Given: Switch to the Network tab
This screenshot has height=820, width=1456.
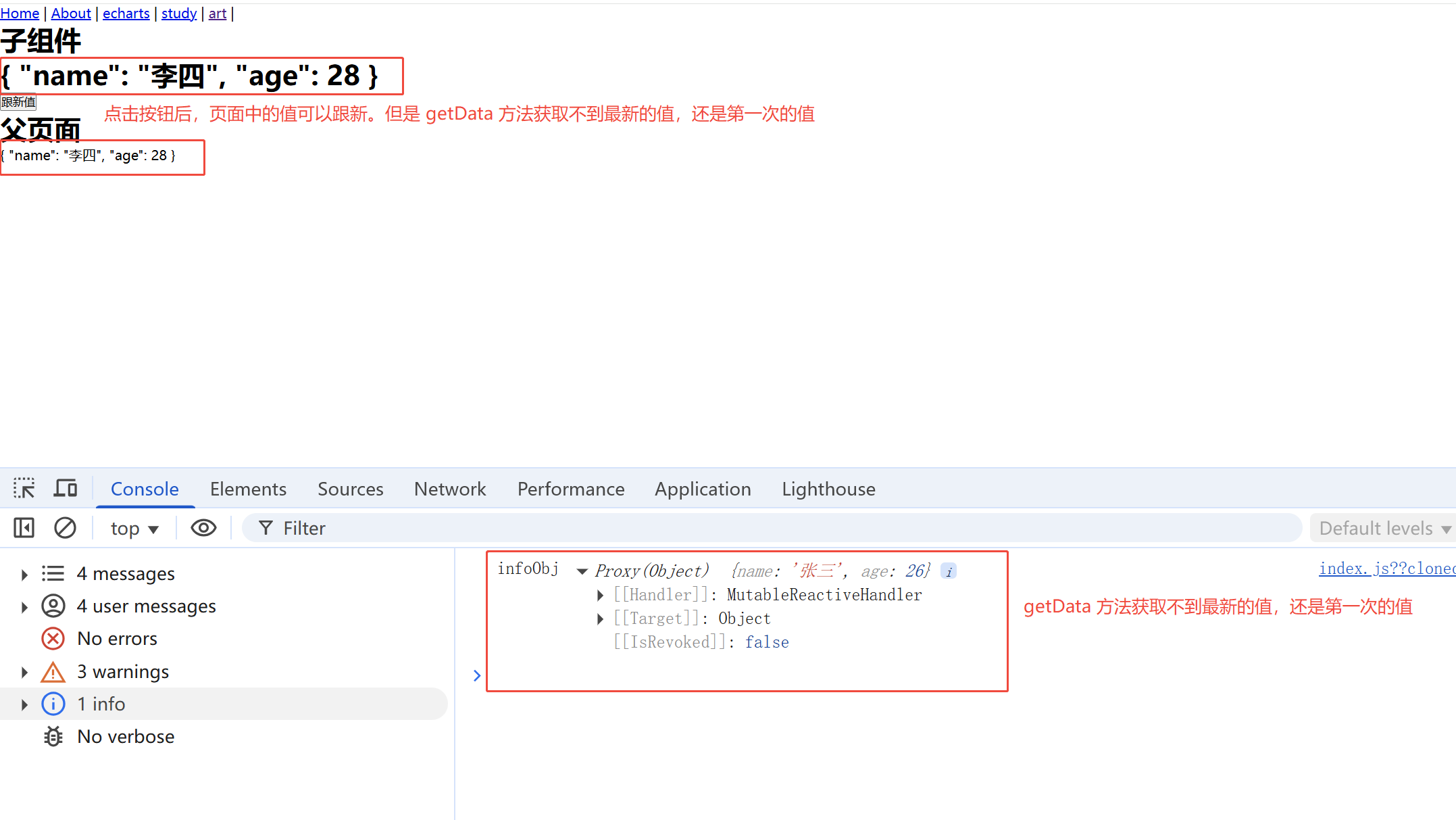Looking at the screenshot, I should [x=450, y=489].
